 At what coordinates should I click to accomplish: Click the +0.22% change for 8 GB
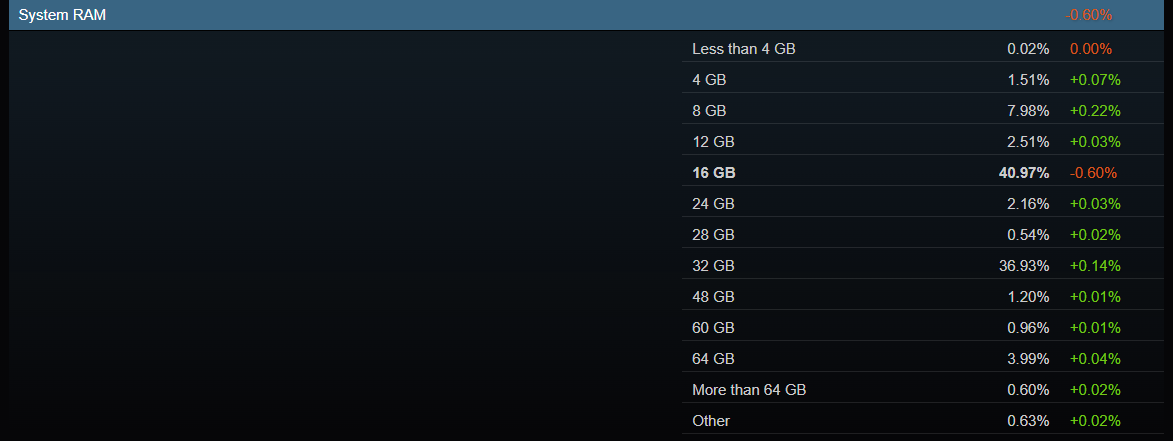1095,111
